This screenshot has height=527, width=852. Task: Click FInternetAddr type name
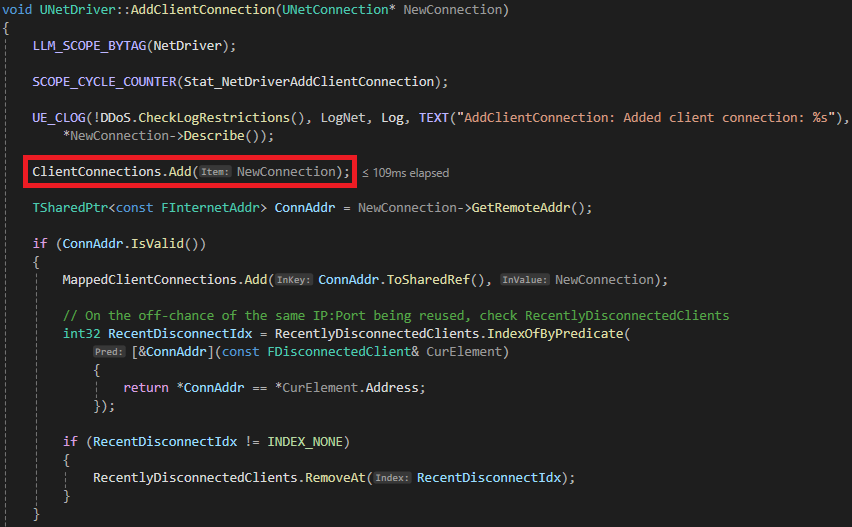point(210,208)
